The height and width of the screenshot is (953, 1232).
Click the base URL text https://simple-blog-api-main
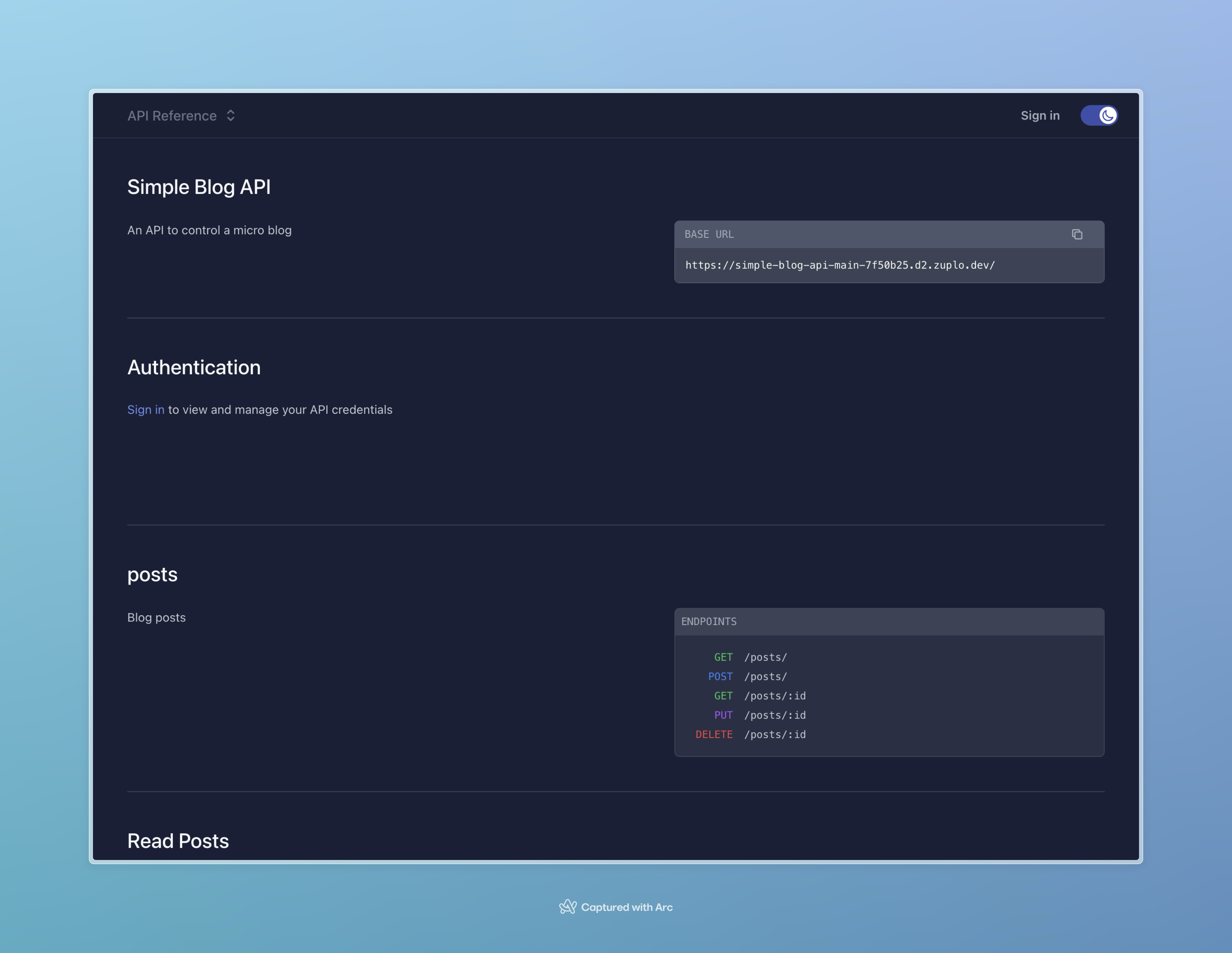[x=840, y=265]
